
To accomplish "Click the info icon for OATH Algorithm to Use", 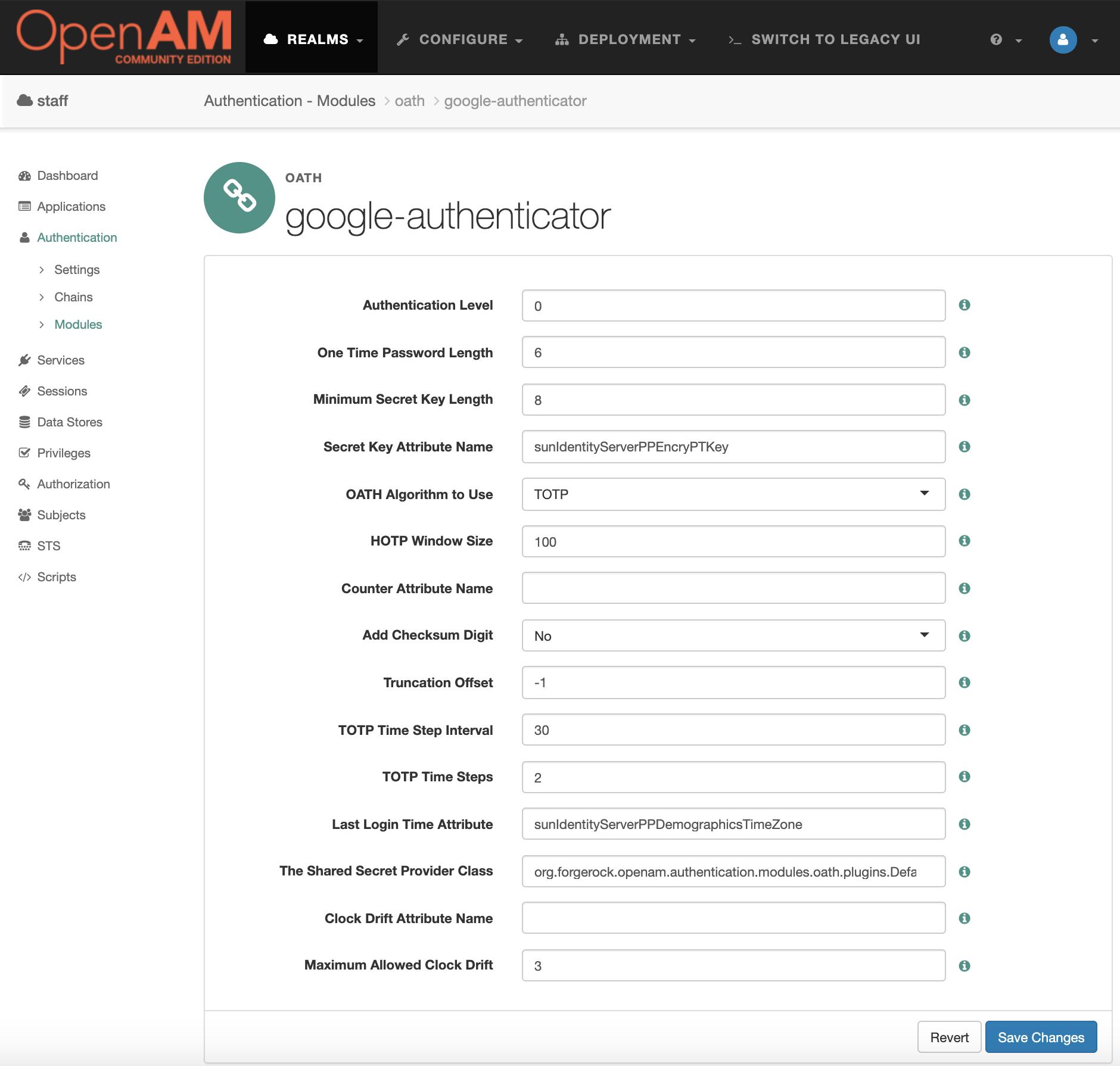I will coord(965,494).
